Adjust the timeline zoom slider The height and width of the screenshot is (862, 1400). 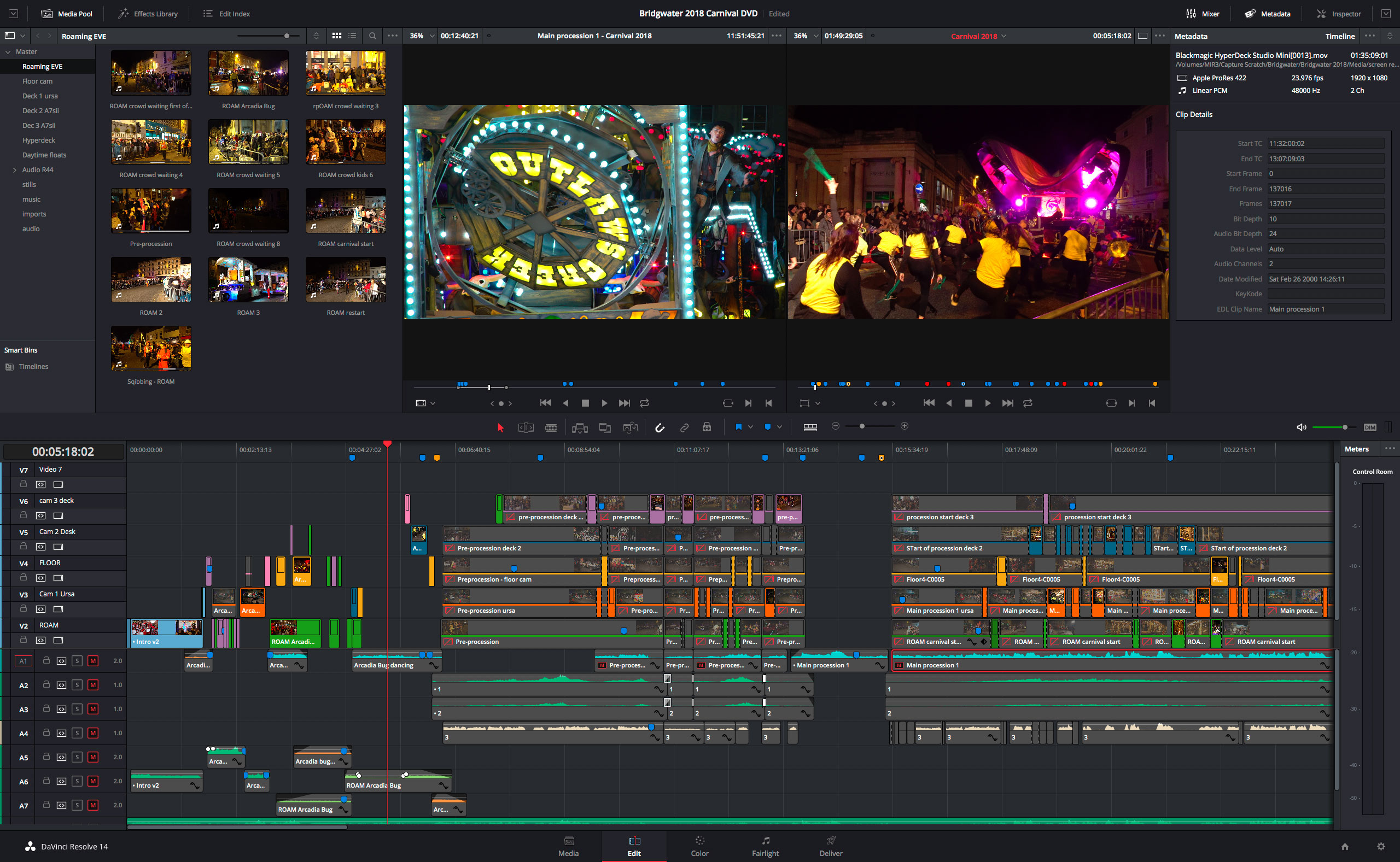pos(862,426)
